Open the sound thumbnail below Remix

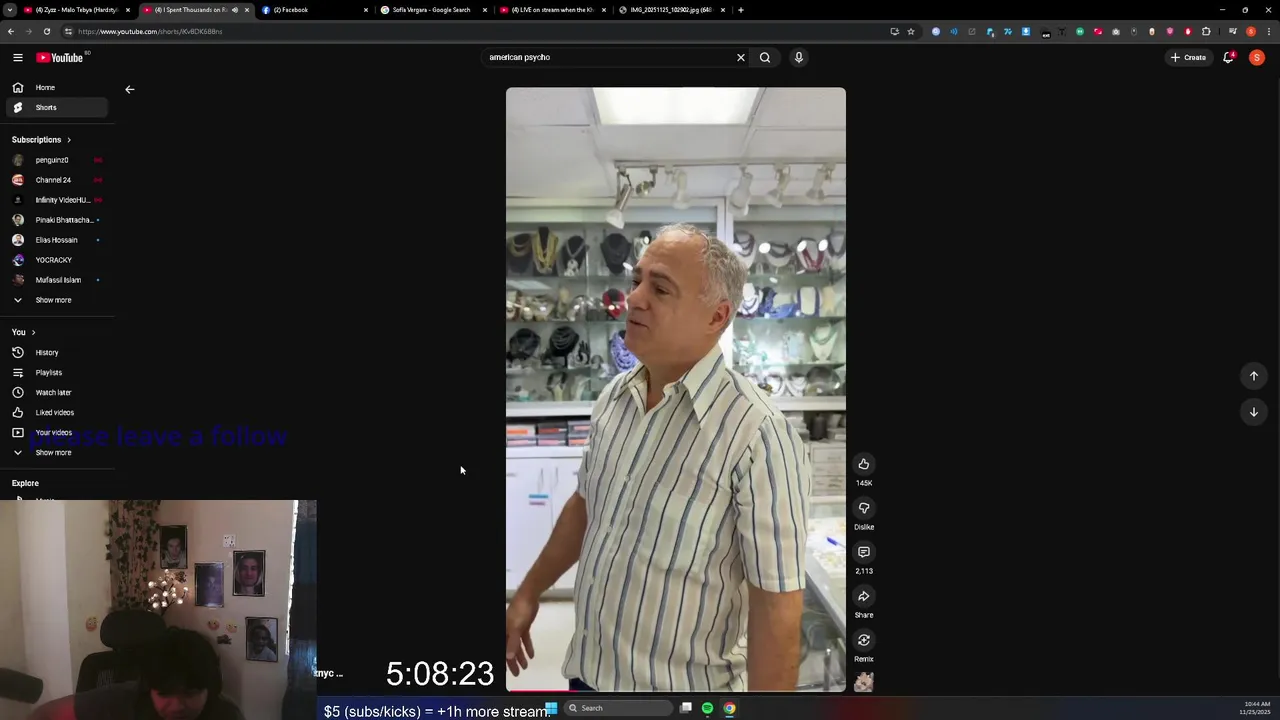pyautogui.click(x=864, y=682)
